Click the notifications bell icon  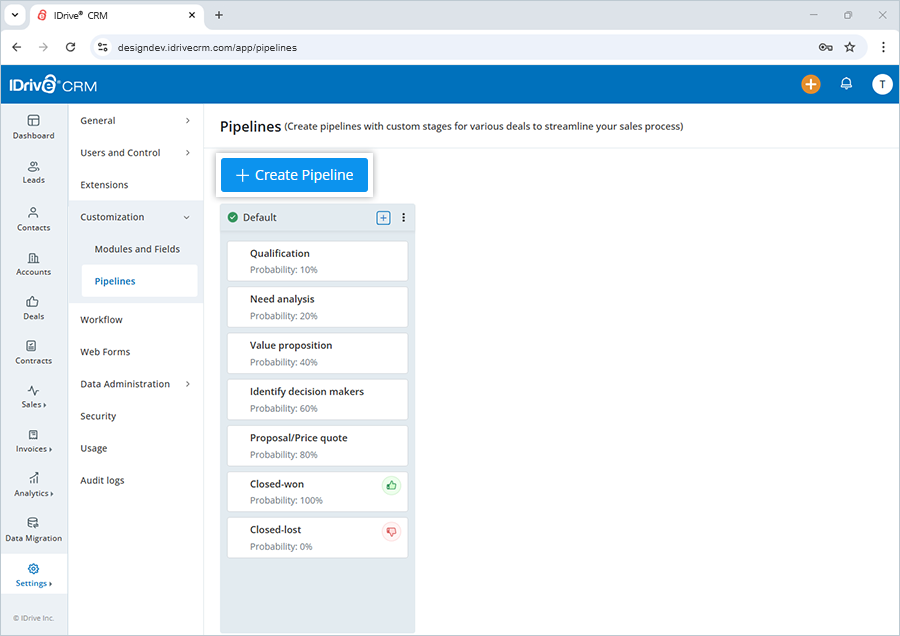[x=846, y=84]
